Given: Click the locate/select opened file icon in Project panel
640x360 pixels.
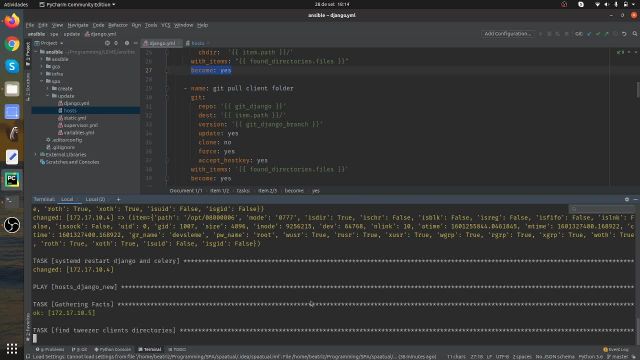Looking at the screenshot, I should pyautogui.click(x=107, y=43).
